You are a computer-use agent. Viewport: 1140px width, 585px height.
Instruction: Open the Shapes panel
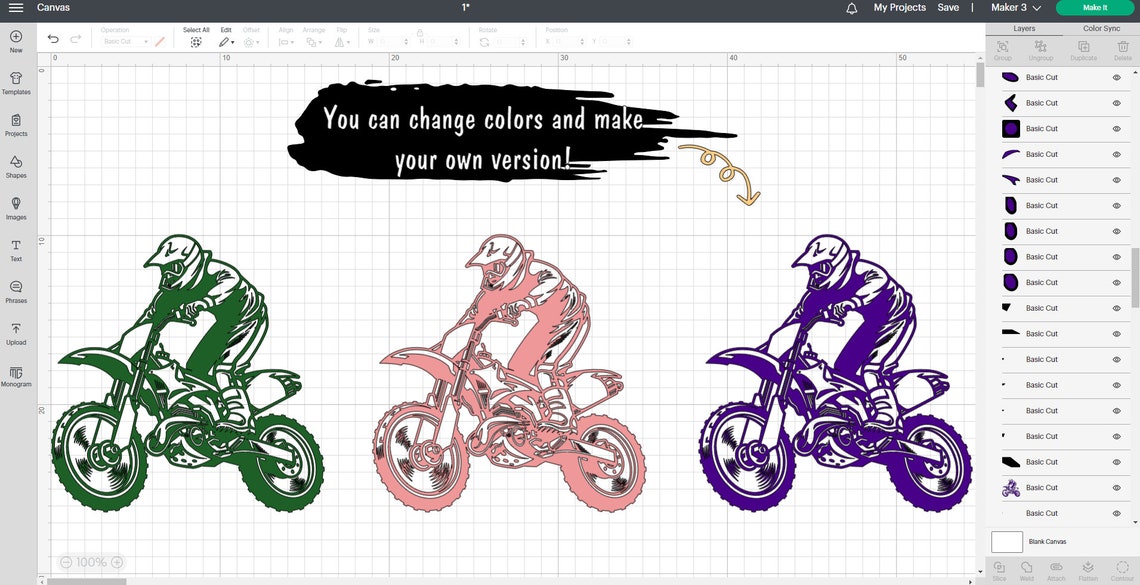pyautogui.click(x=16, y=166)
